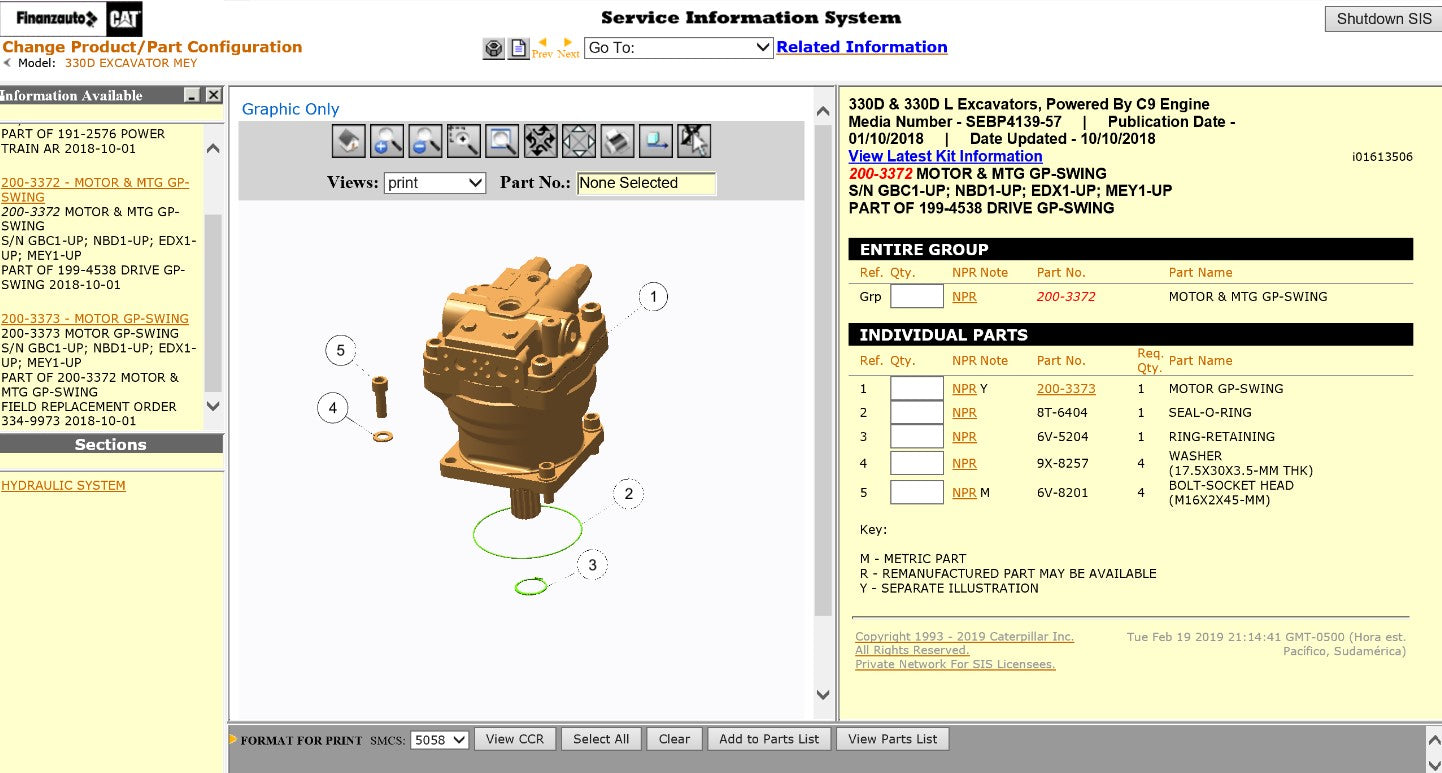Click the NPR link for 6V-5204
The height and width of the screenshot is (773, 1442).
pos(964,437)
